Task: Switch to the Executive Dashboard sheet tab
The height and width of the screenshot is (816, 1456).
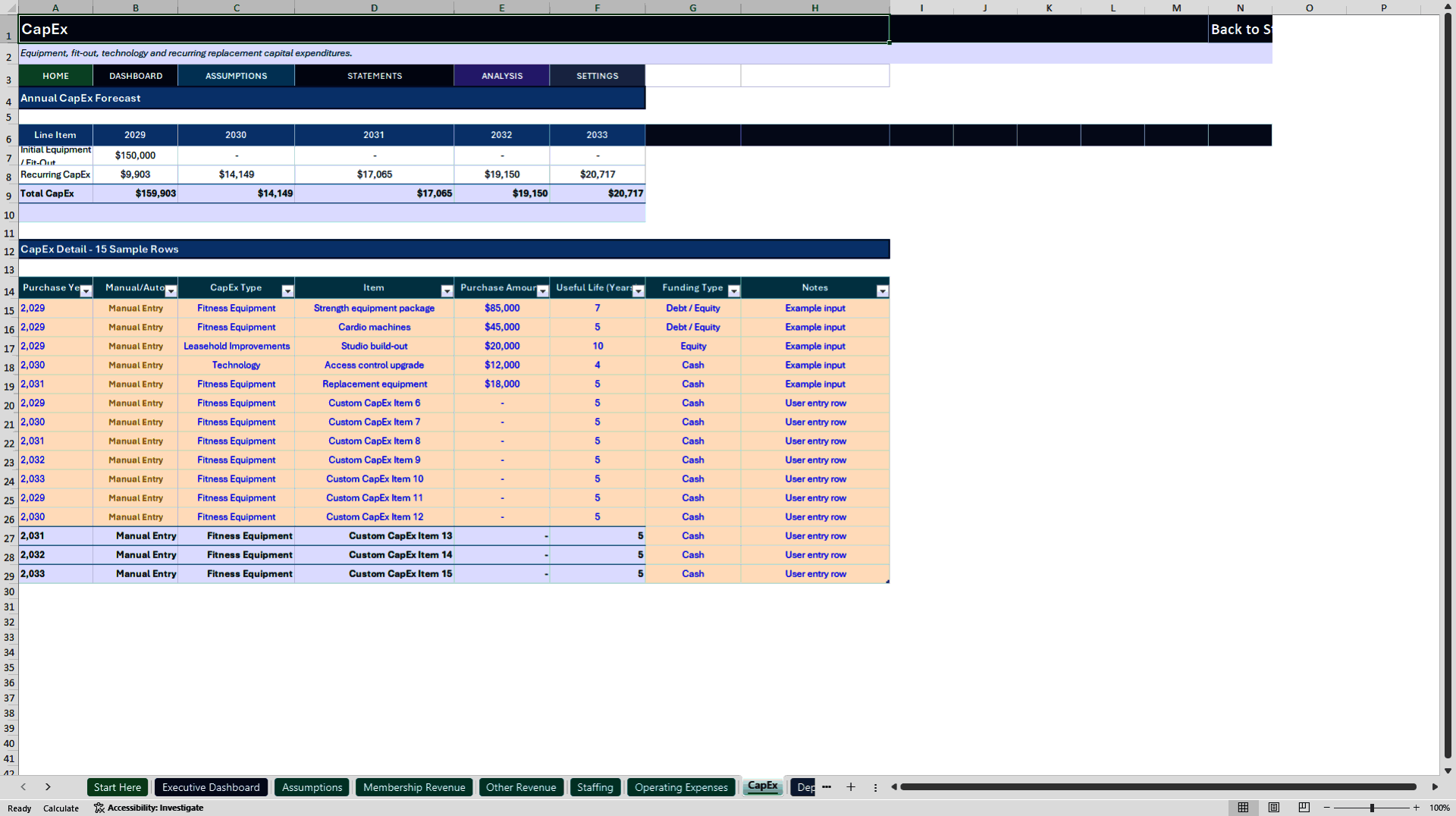Action: (x=211, y=787)
